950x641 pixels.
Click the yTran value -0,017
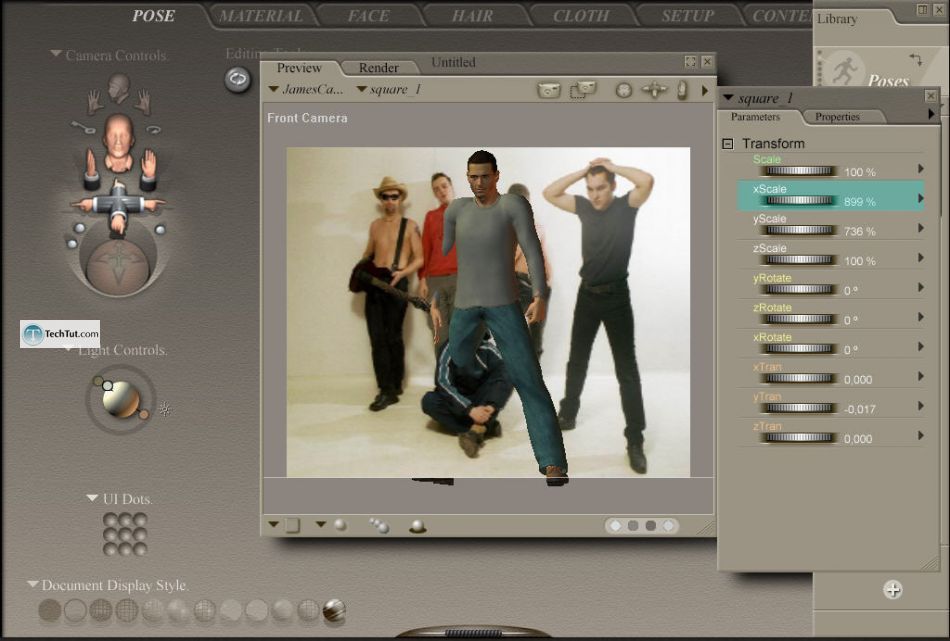860,410
